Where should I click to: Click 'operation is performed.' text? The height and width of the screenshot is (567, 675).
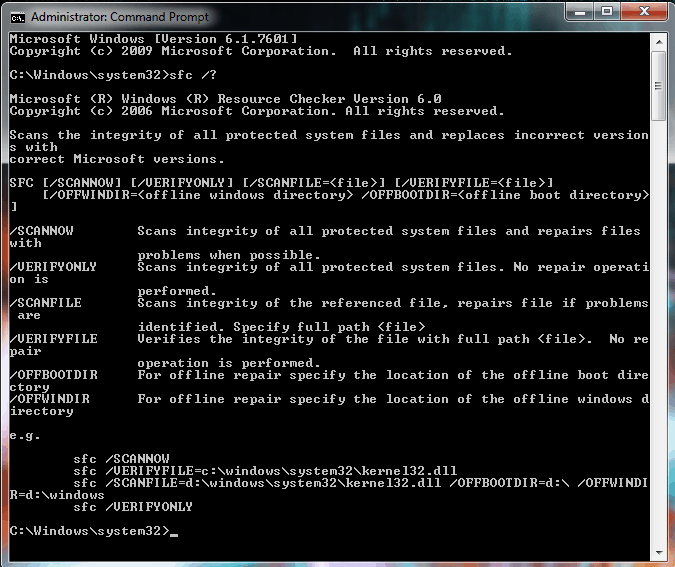click(x=229, y=363)
